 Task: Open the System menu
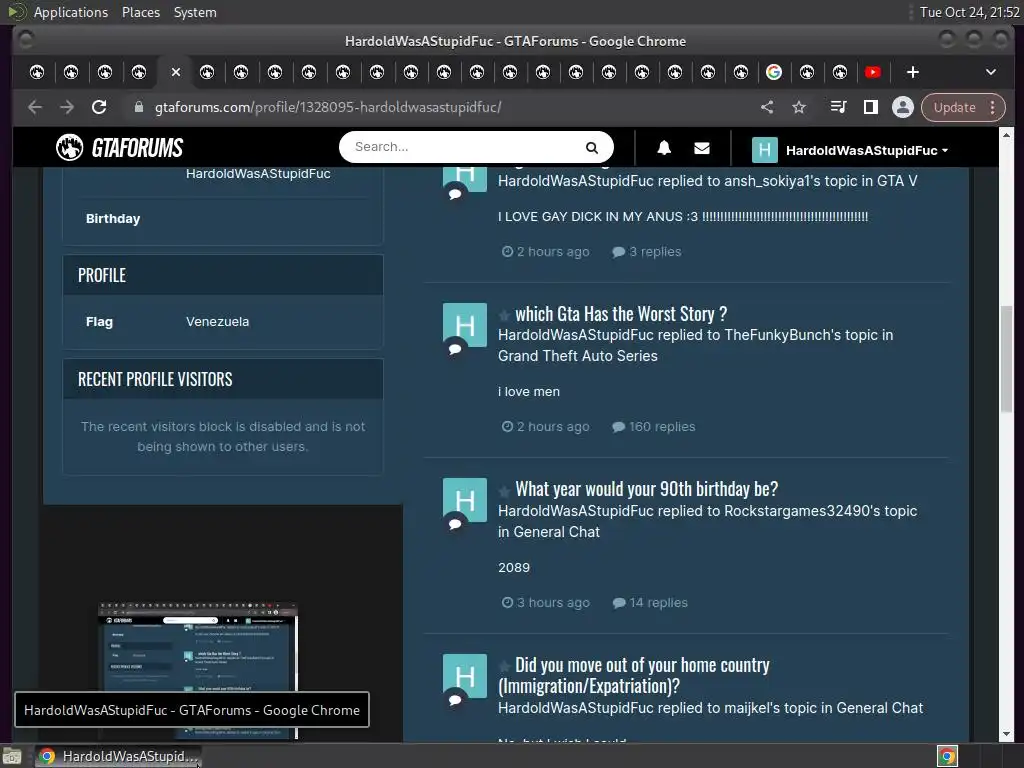[195, 12]
